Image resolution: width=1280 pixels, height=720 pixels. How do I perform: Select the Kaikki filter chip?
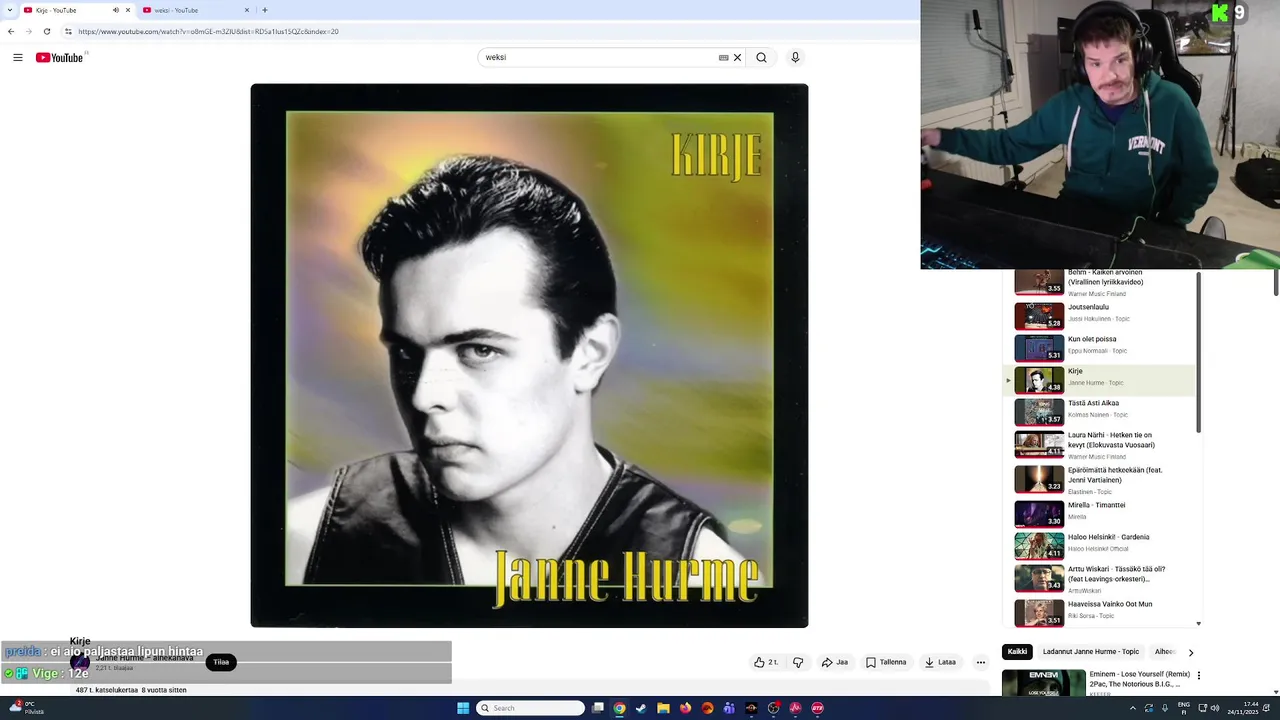click(x=1017, y=652)
